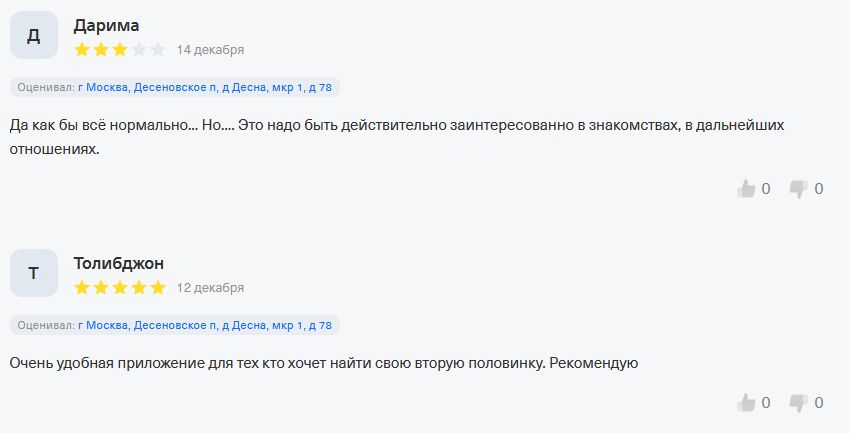Open Дарима's reviewer name

106,26
